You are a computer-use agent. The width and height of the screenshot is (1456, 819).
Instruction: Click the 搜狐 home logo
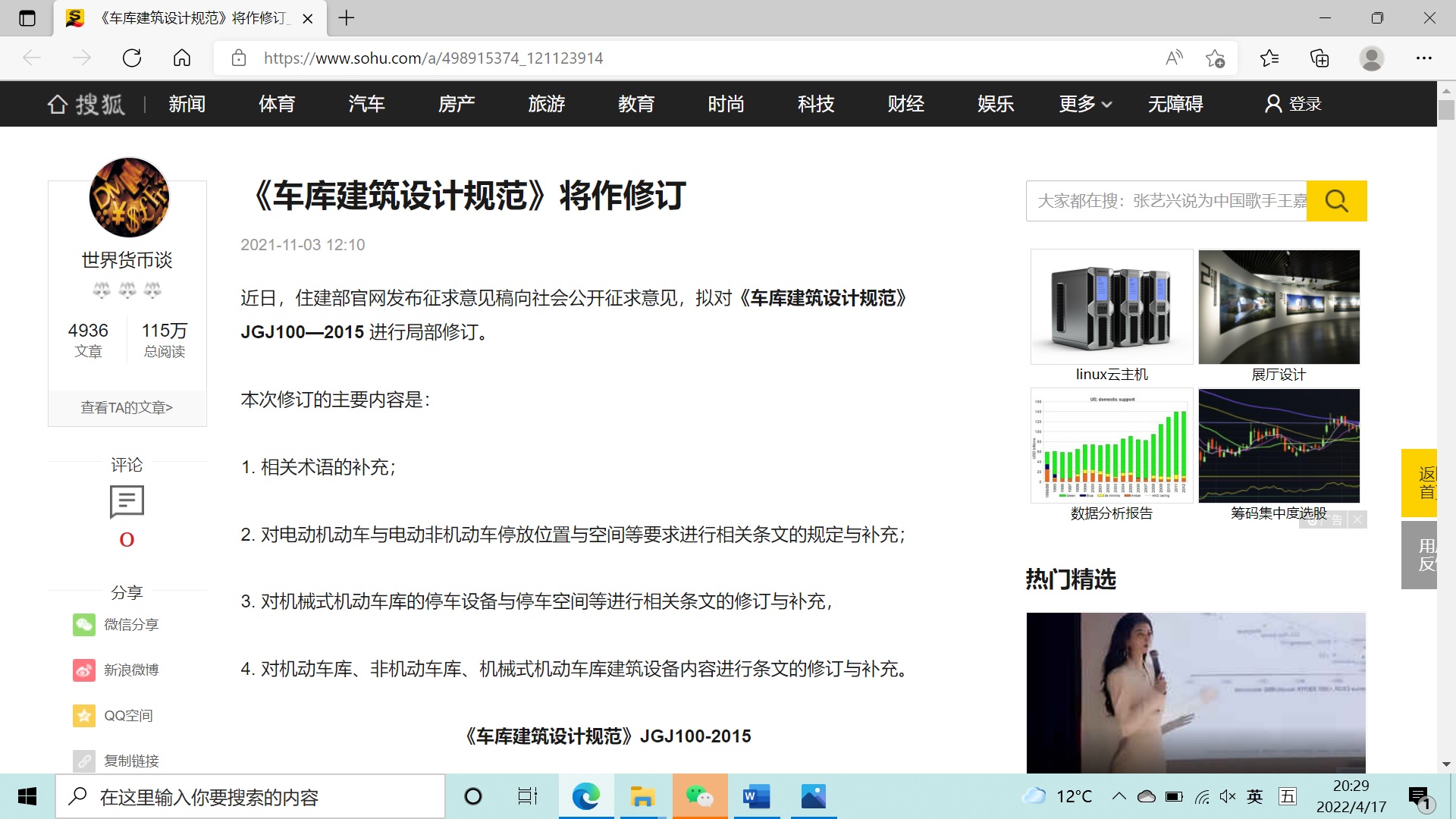click(x=86, y=104)
